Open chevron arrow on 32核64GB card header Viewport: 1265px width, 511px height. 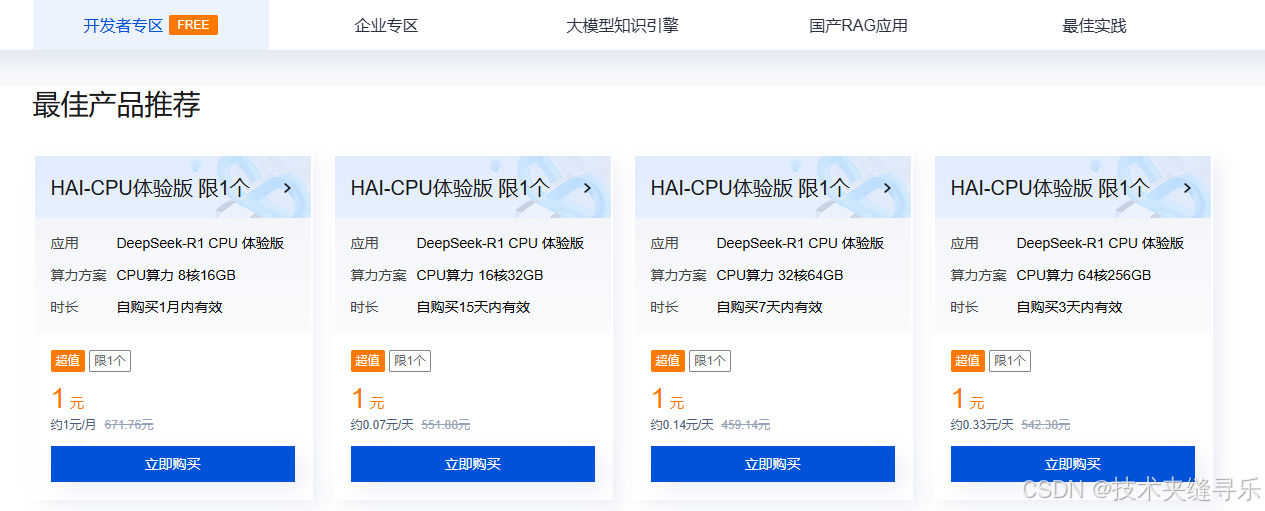[887, 187]
